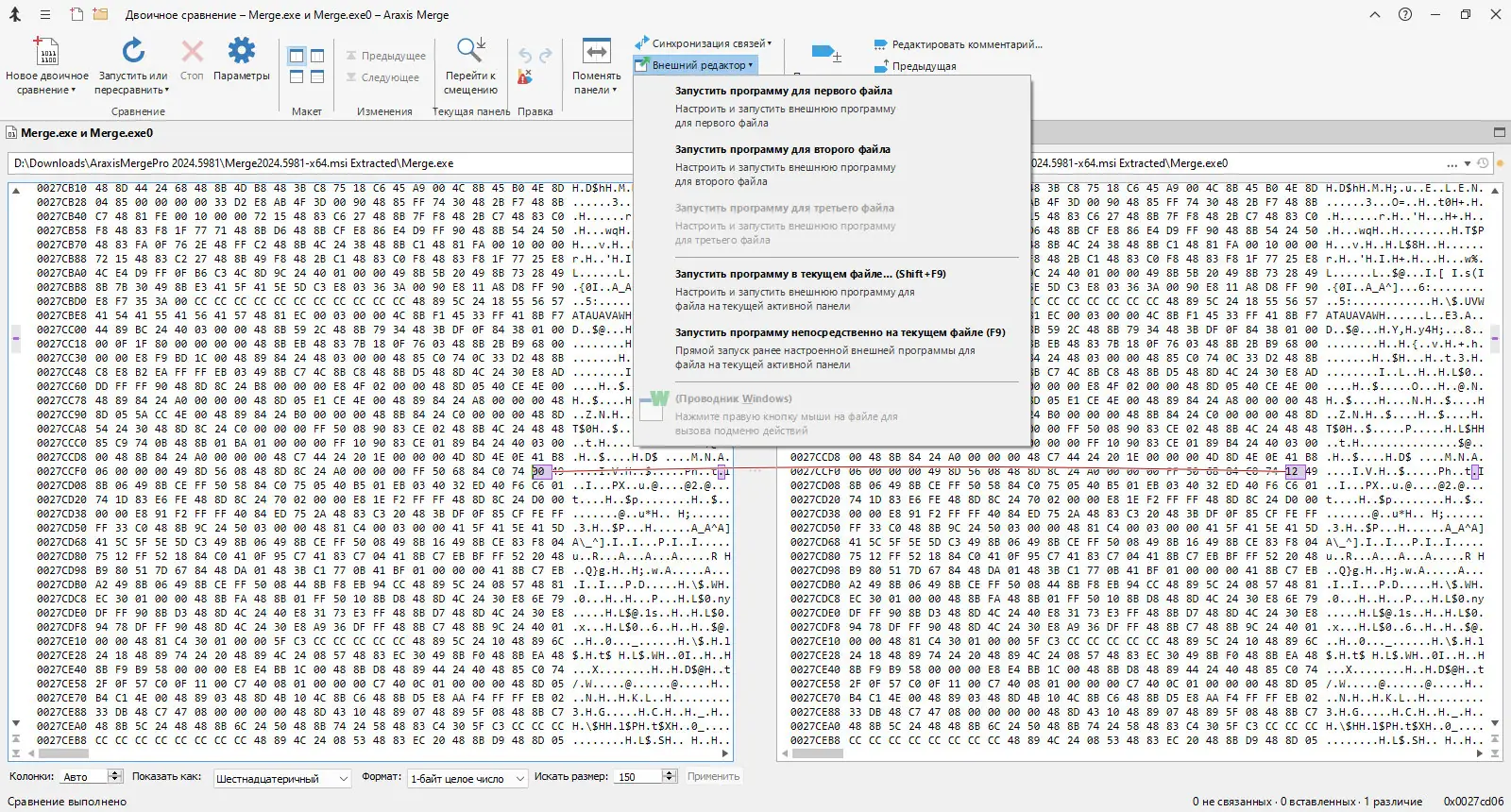Viewport: 1511px width, 812px height.
Task: Select the three-pane vertical layout icon
Action: [x=317, y=56]
